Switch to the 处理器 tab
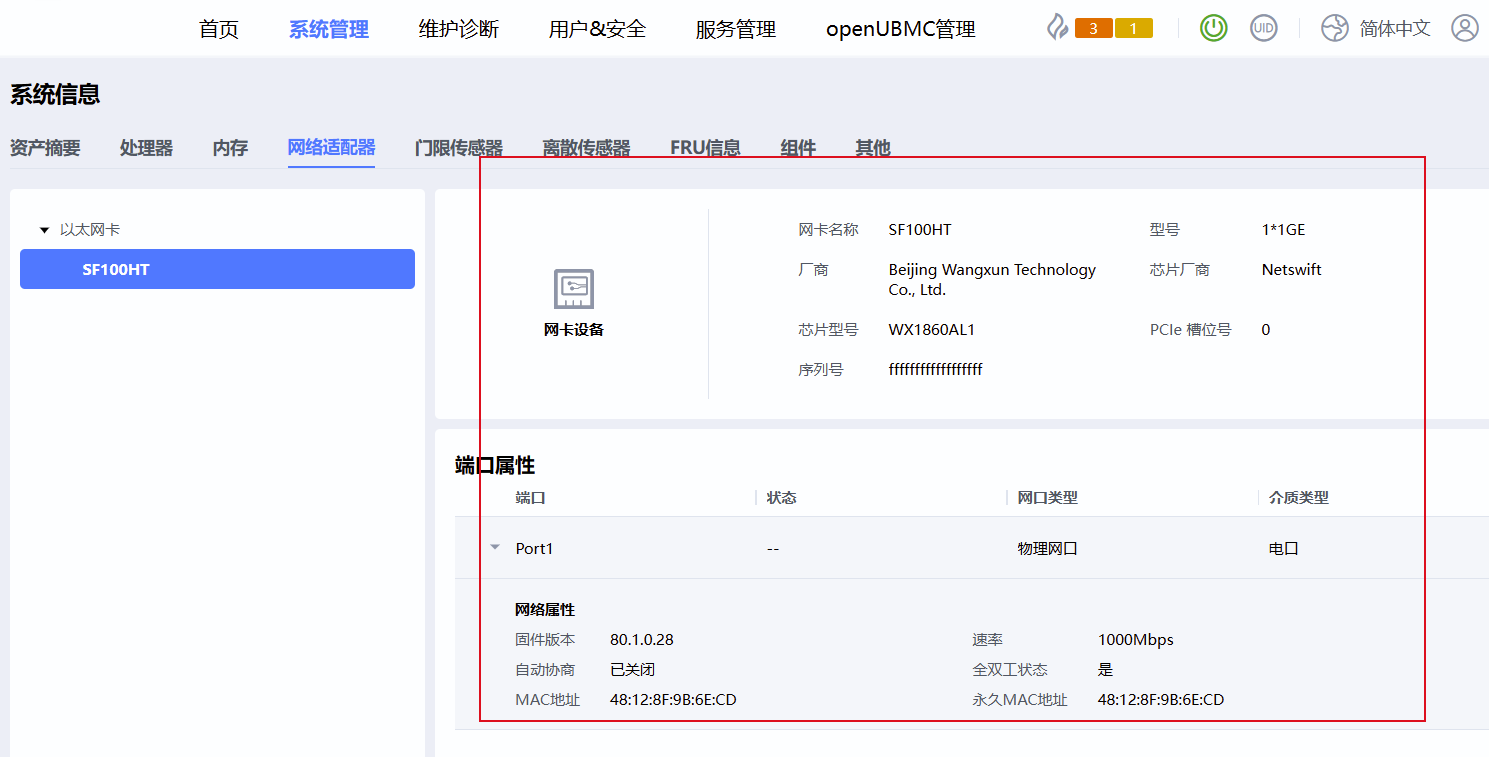This screenshot has height=757, width=1489. click(146, 148)
